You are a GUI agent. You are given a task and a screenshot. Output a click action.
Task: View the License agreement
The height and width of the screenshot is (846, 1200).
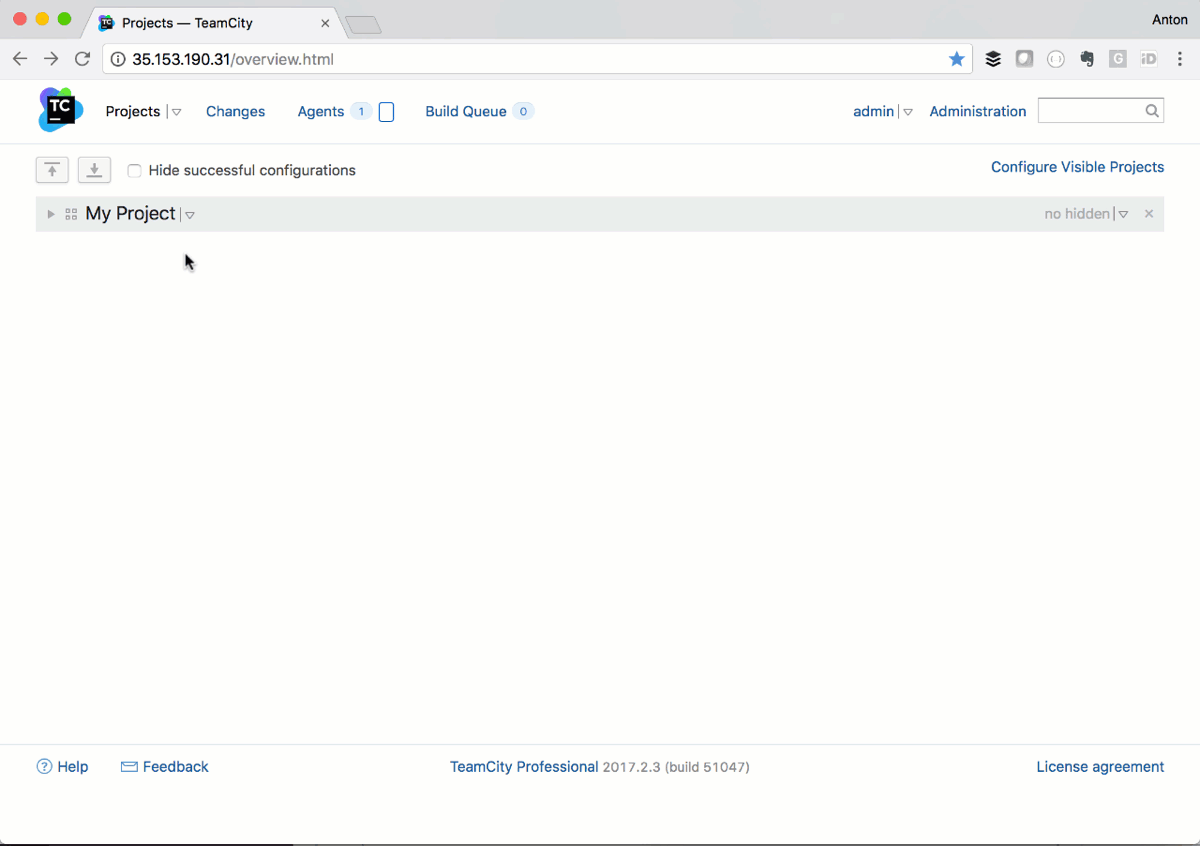[x=1100, y=766]
